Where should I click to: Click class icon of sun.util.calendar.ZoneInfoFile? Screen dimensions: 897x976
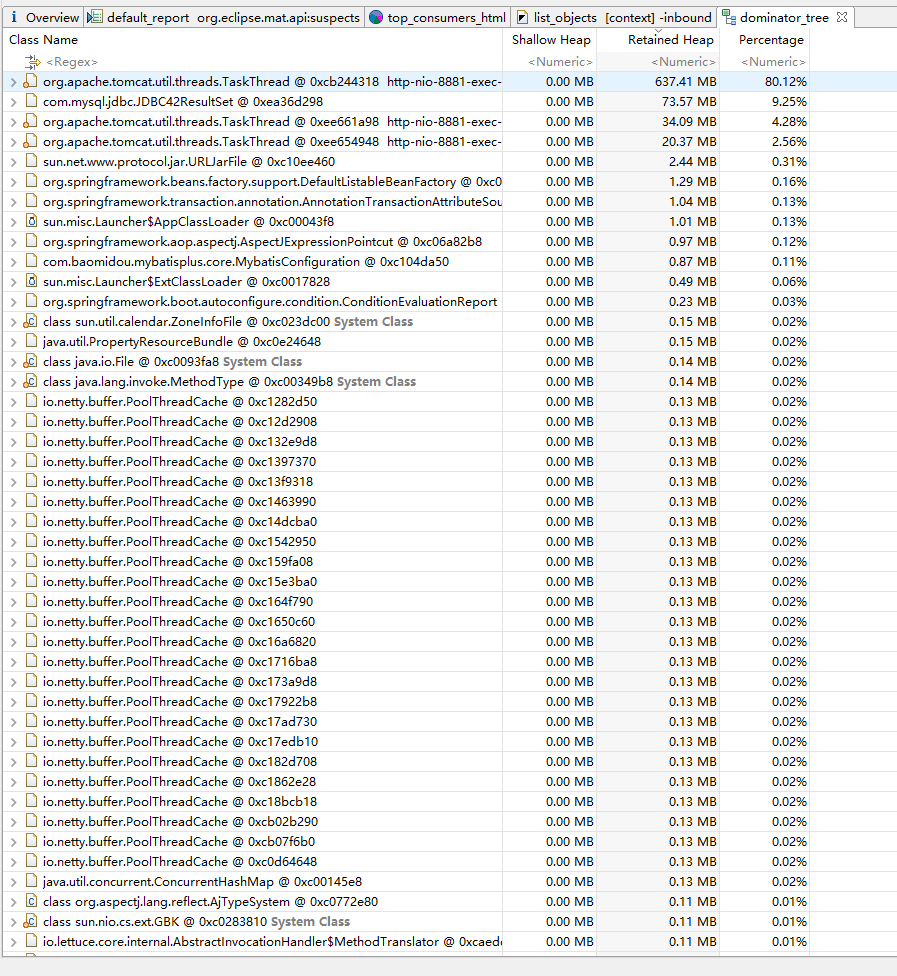tap(31, 321)
